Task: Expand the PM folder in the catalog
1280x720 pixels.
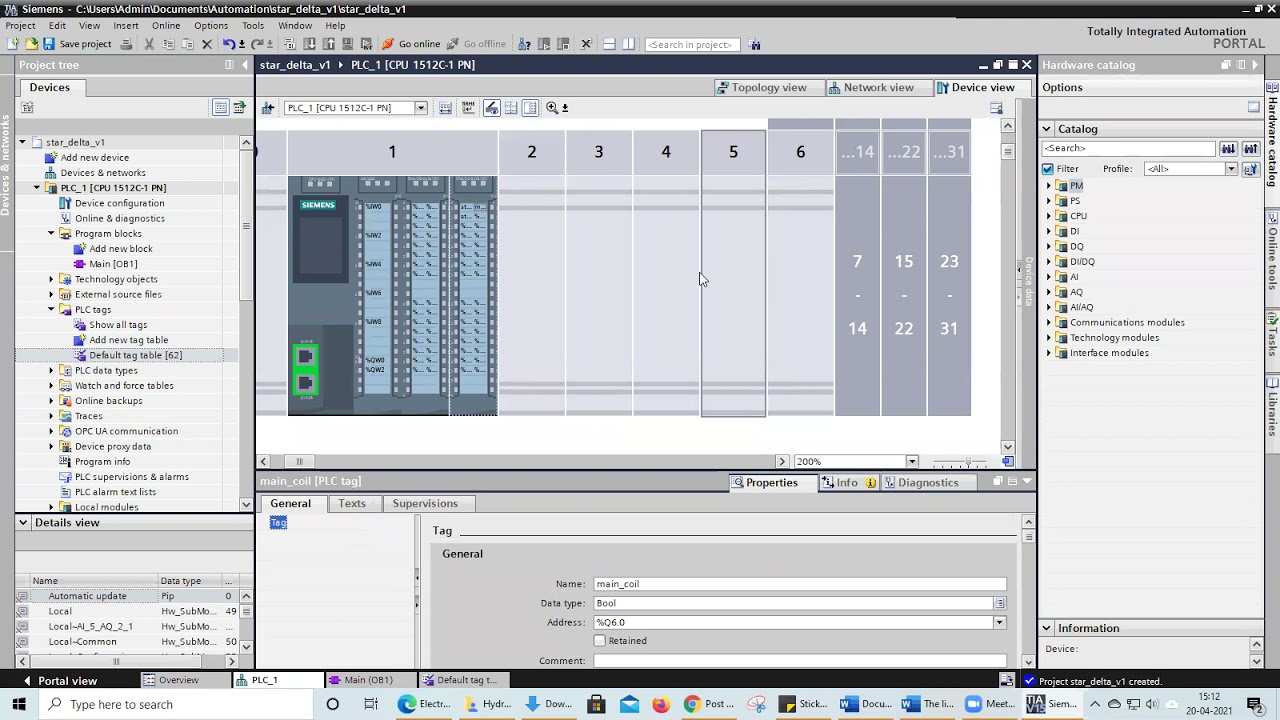Action: (x=1050, y=186)
